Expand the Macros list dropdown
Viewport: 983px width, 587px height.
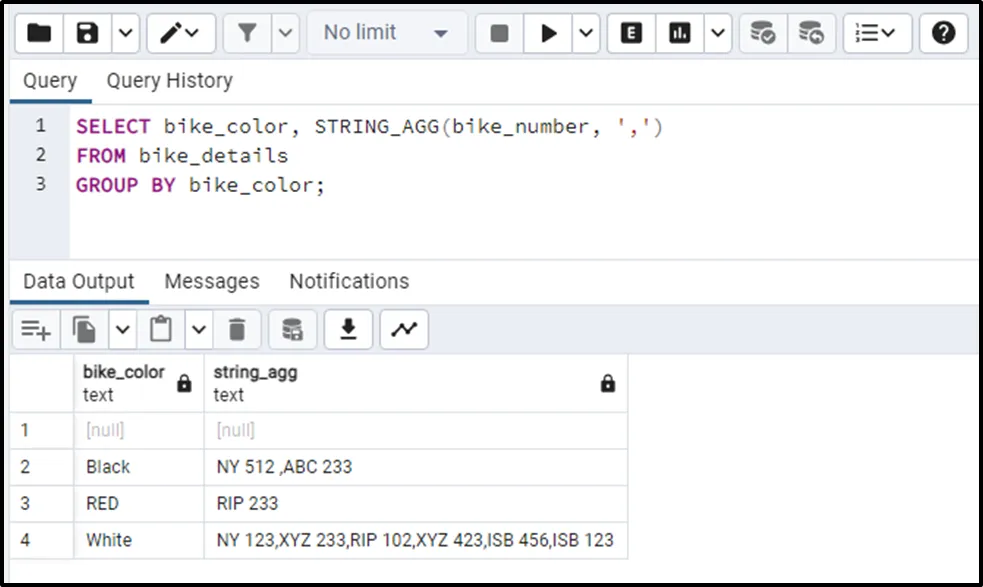(x=877, y=33)
